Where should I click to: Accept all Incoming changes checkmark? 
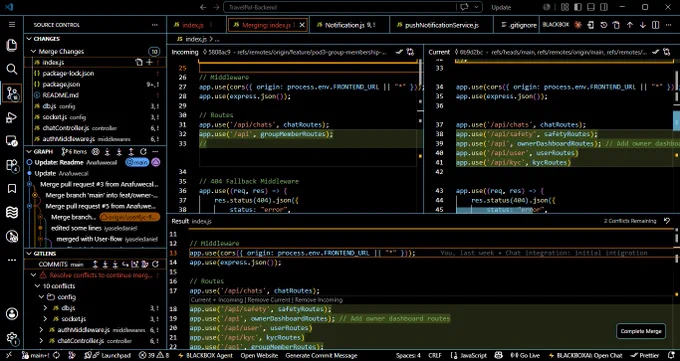399,52
